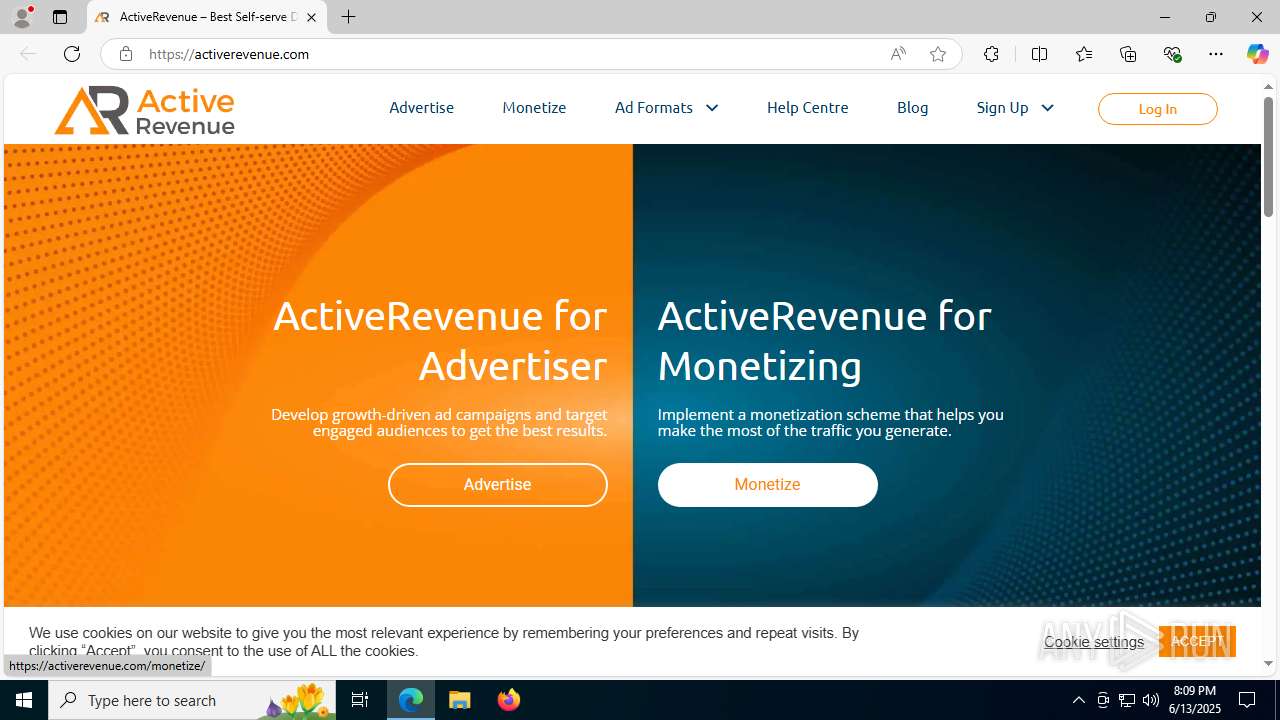Click the 'ActiveRevenue for Monetizing' heading

click(x=824, y=340)
